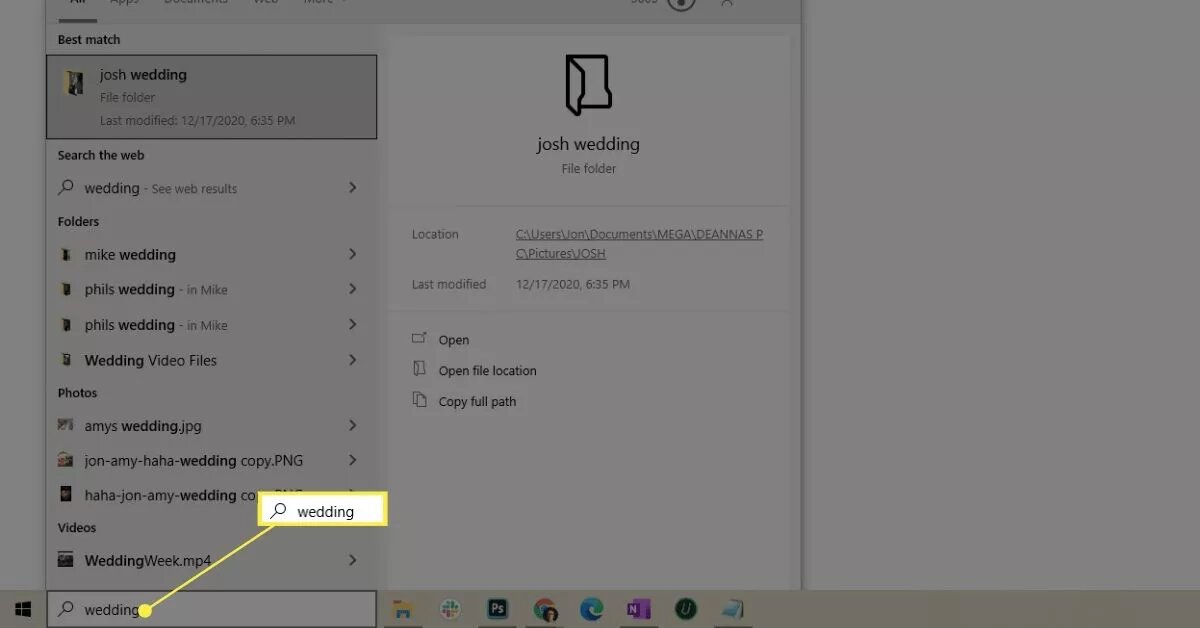This screenshot has width=1200, height=628.
Task: Click the josh wedding folder icon in Best match
Action: point(73,83)
